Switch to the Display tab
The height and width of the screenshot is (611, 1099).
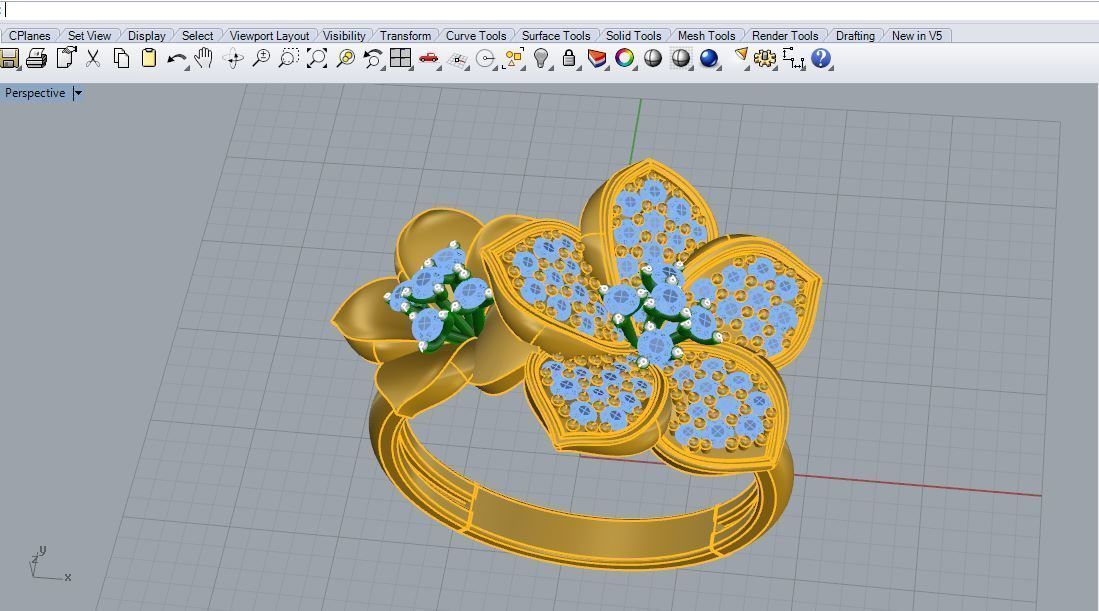[146, 36]
